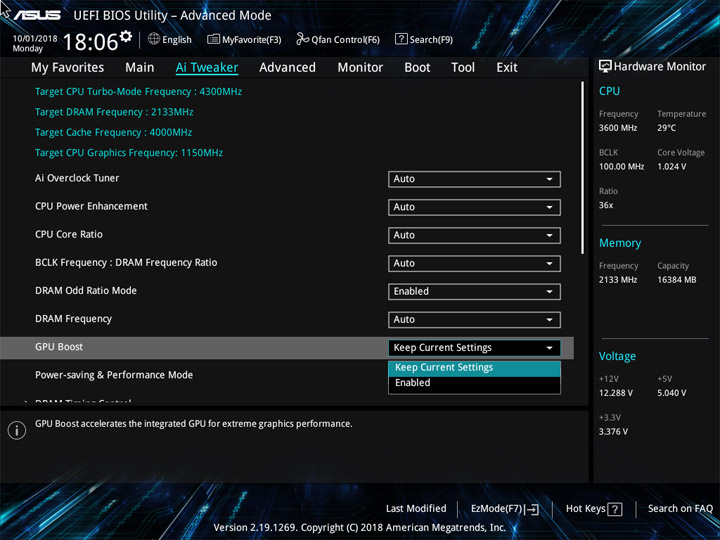Click the DRAM Odd Ratio Mode label
720x540 pixels.
click(x=86, y=291)
